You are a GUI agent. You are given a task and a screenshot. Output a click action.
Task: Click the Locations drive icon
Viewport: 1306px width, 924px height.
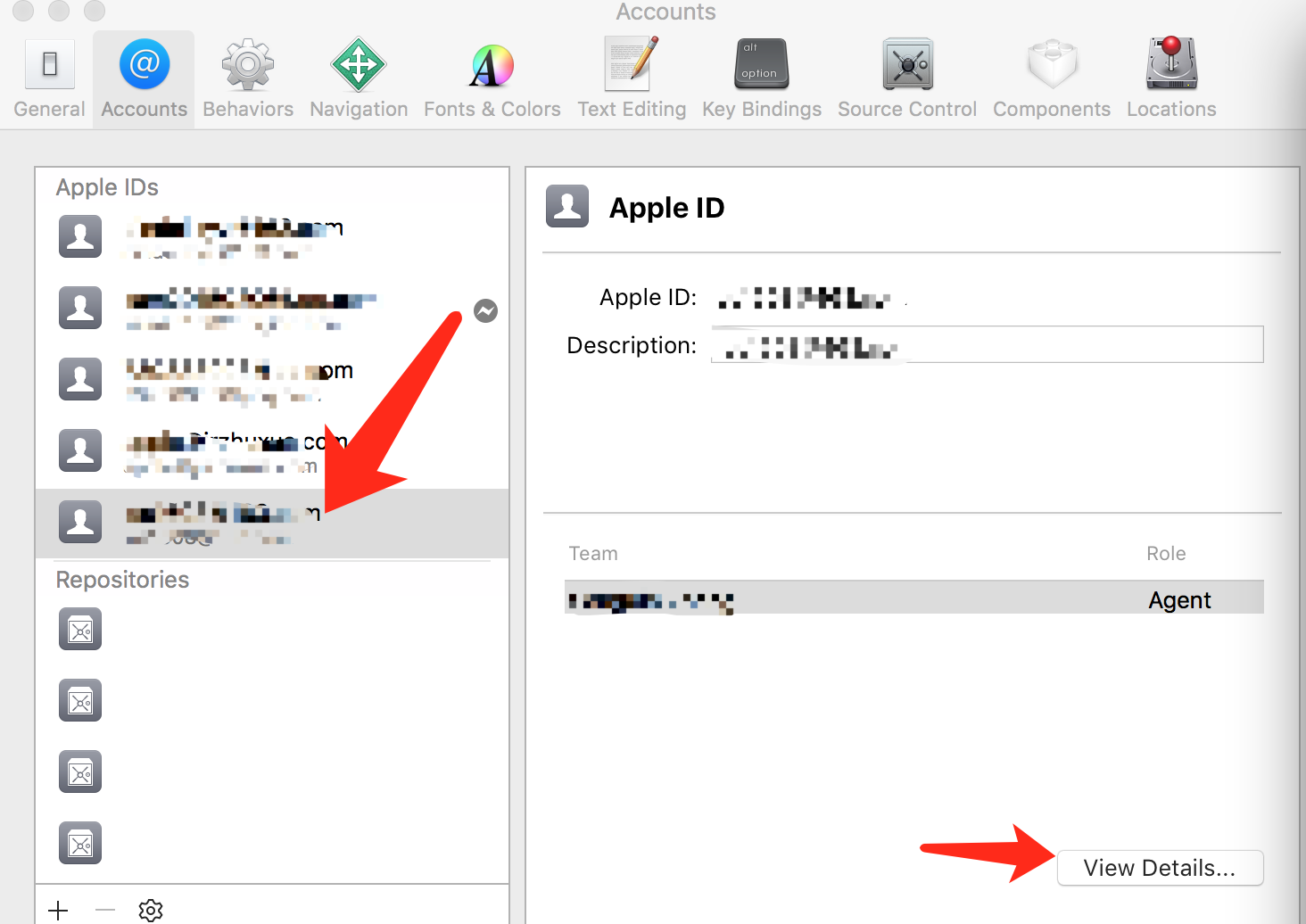(1171, 64)
